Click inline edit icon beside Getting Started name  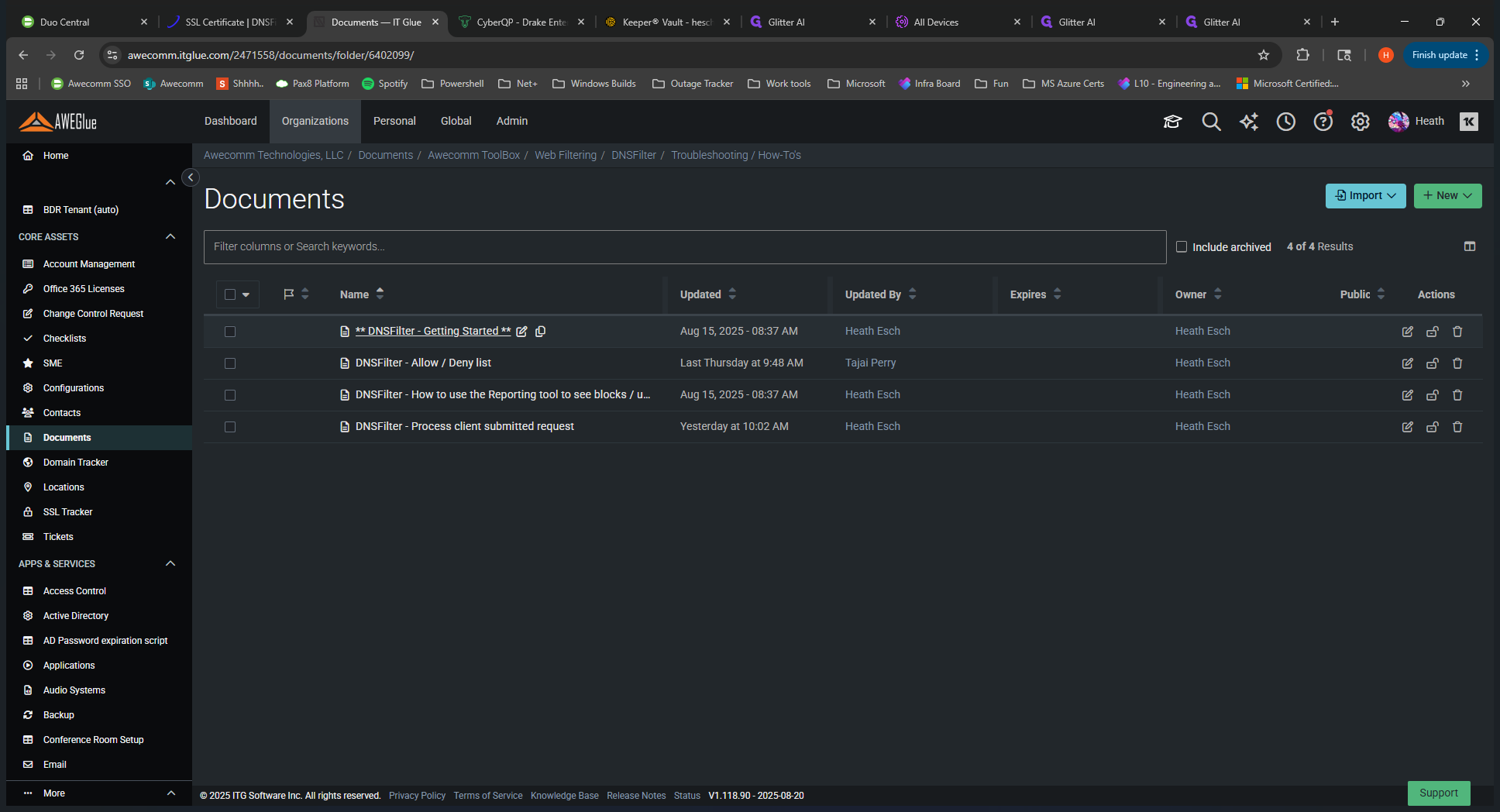tap(522, 332)
